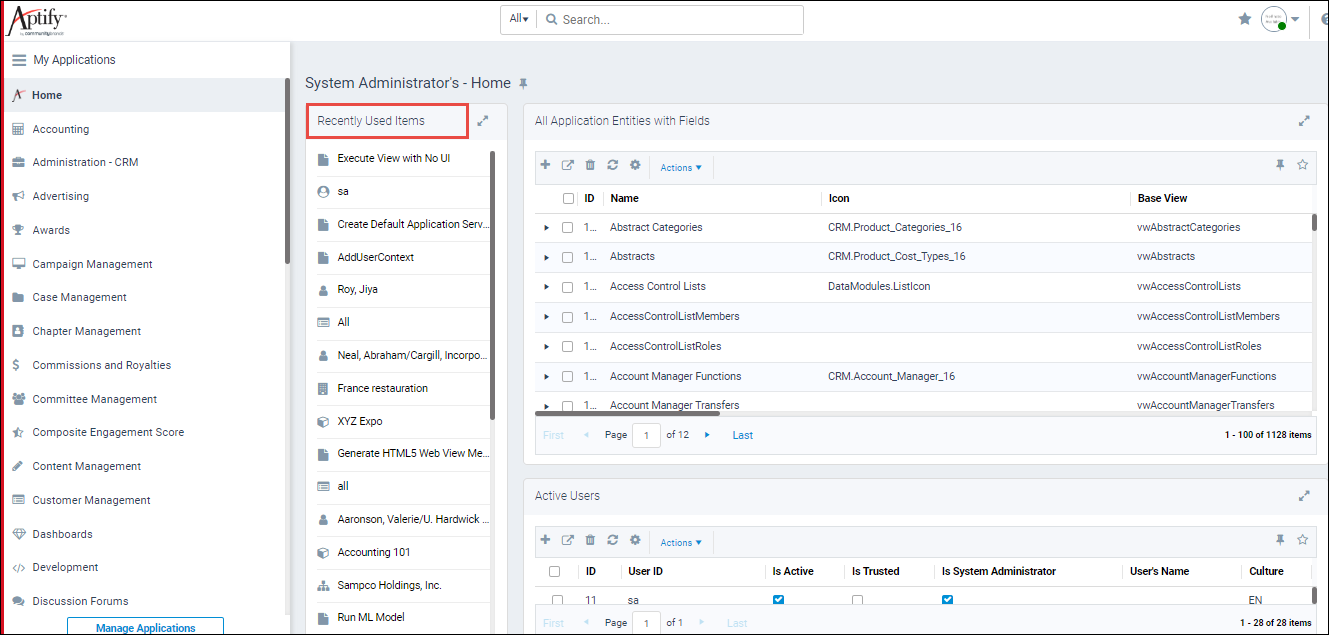Open the Actions dropdown in entities toolbar

[681, 167]
